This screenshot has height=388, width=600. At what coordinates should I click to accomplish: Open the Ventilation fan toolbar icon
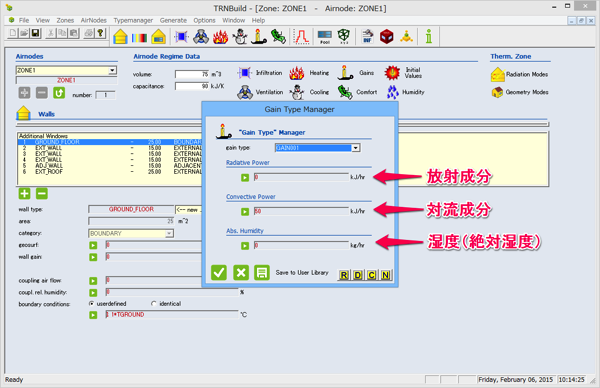click(x=201, y=37)
